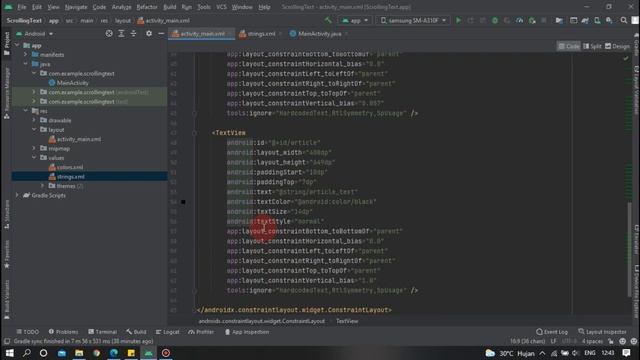Open the Resource Manager side tab
The height and width of the screenshot is (360, 640).
coord(7,93)
